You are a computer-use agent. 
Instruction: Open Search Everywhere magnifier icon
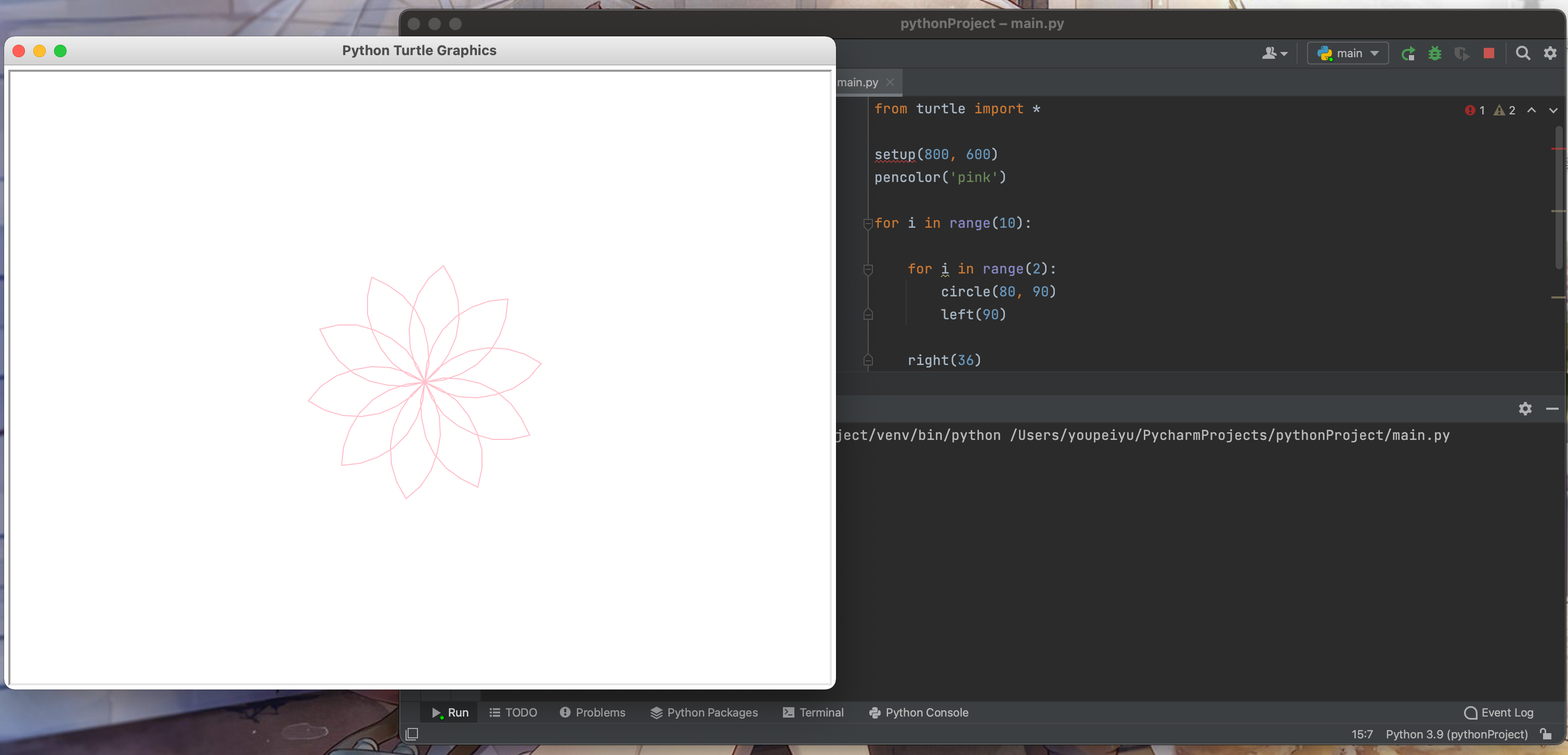point(1522,54)
